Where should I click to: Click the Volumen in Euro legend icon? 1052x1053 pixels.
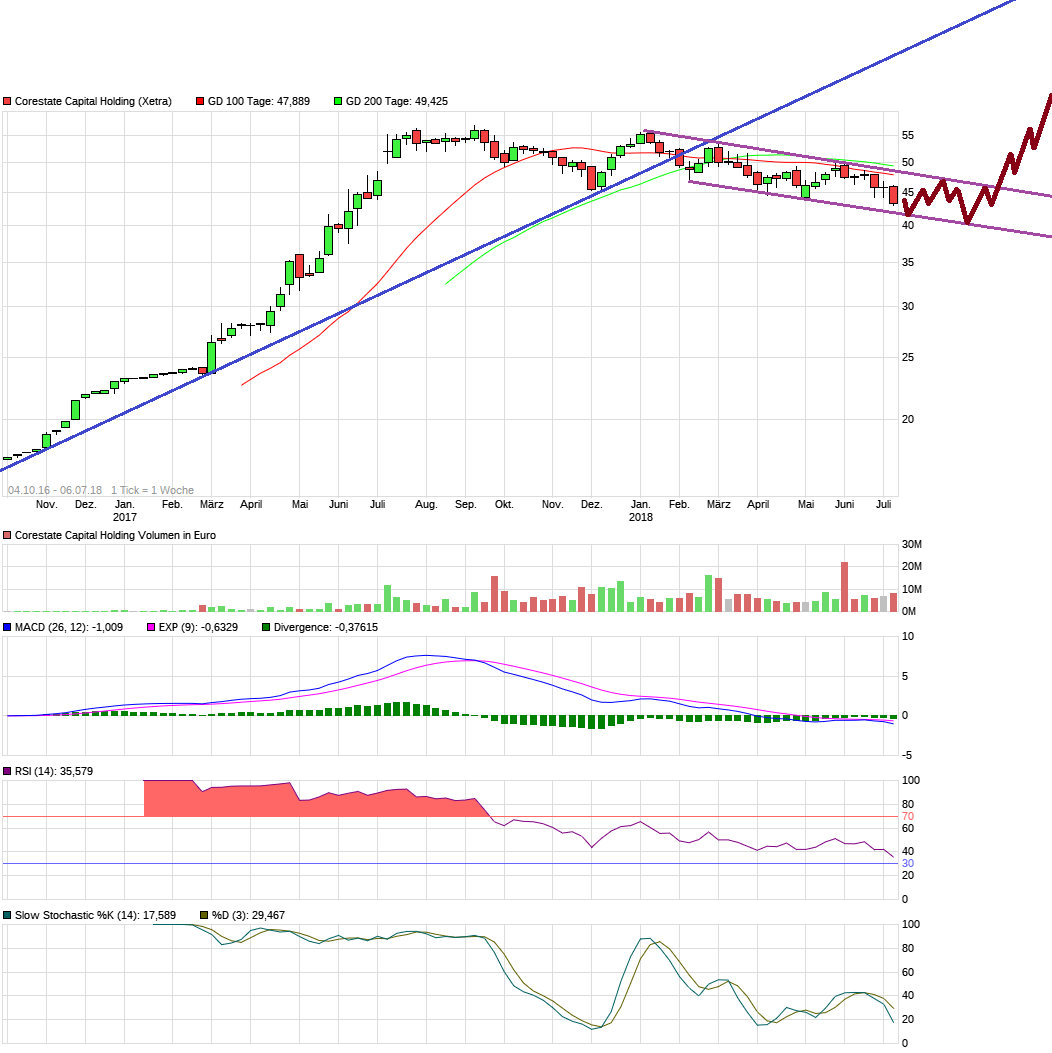[8, 534]
